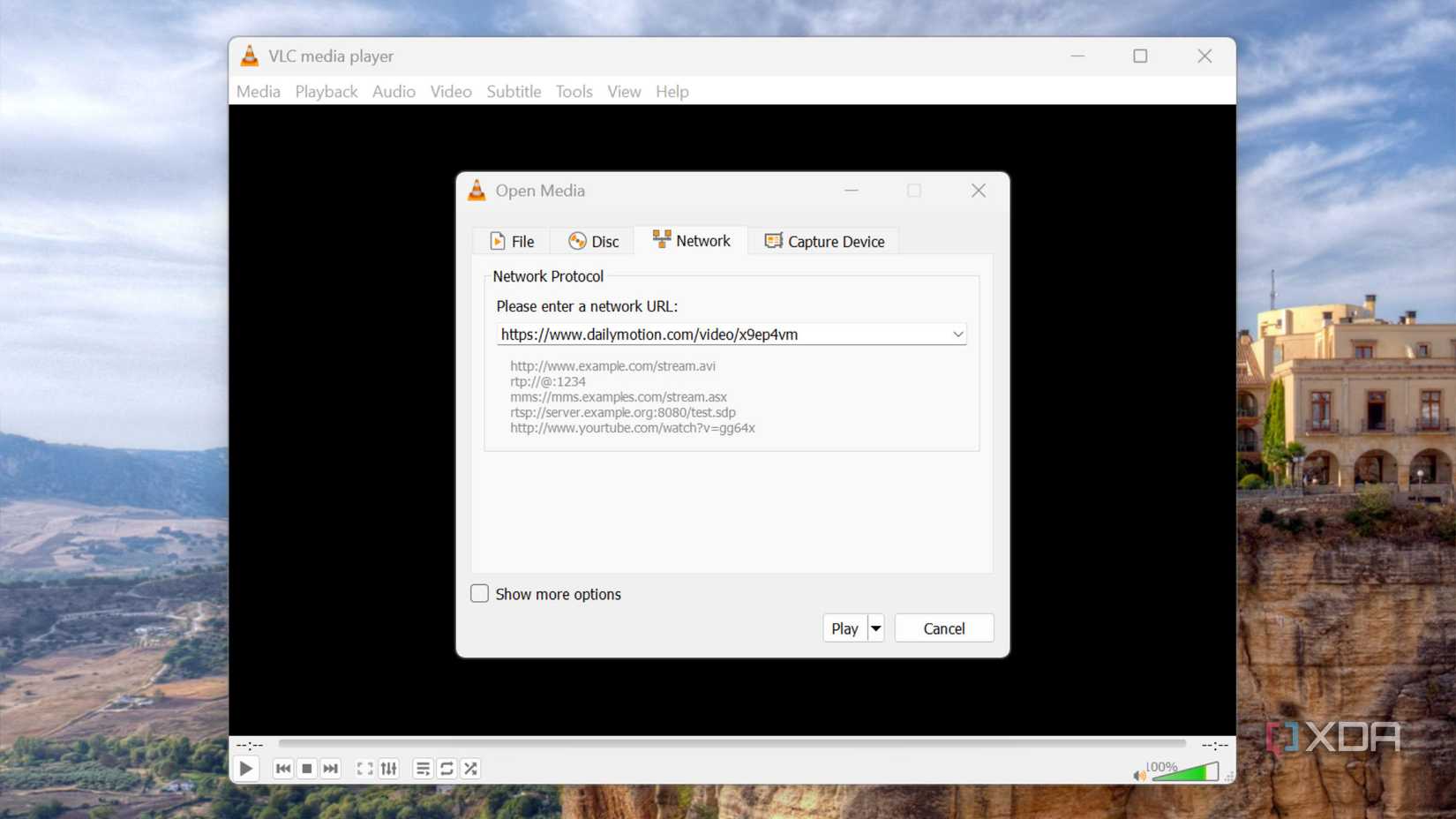Toggle fullscreen mode icon

click(364, 768)
